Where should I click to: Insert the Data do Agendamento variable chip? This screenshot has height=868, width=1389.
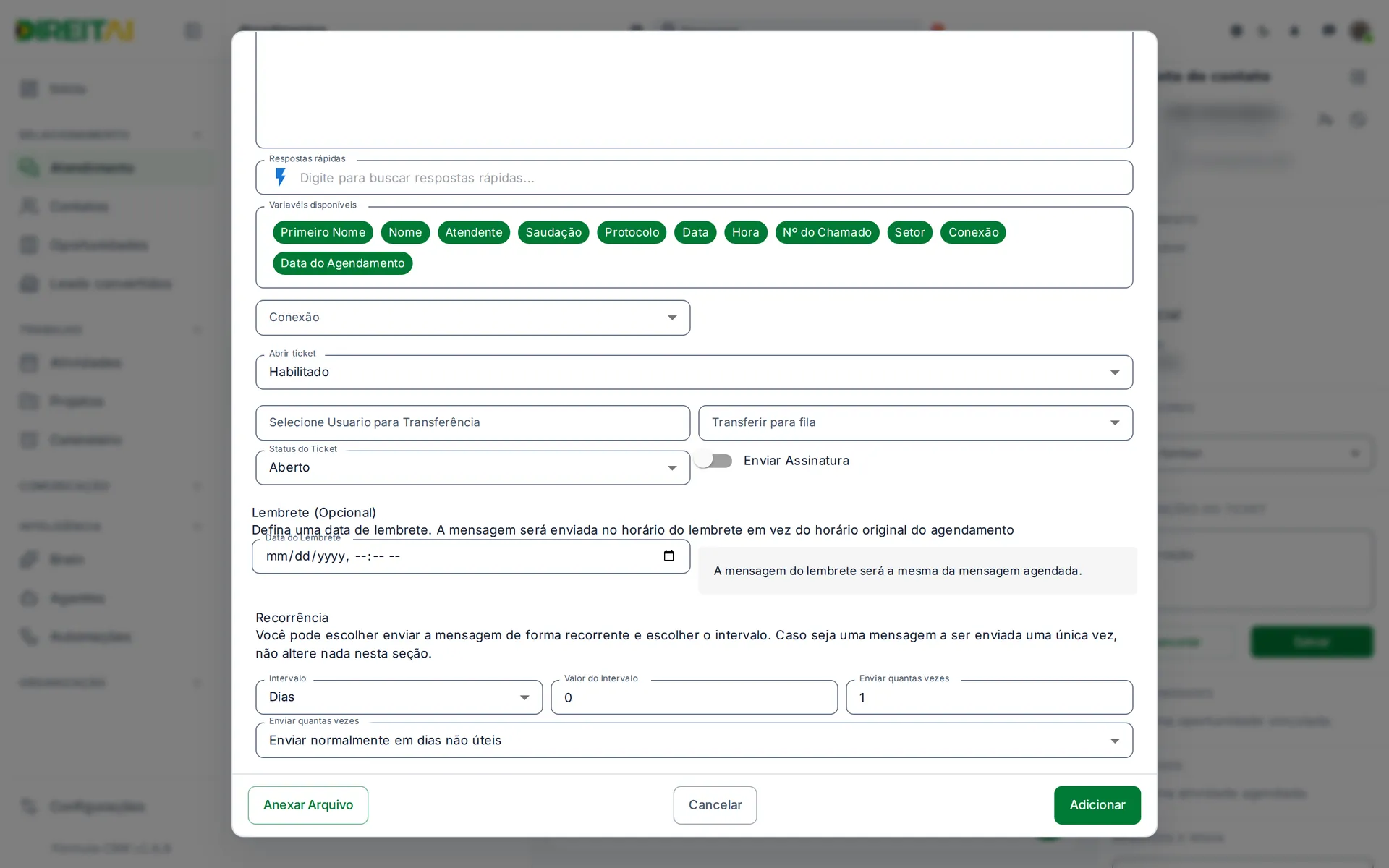pyautogui.click(x=342, y=263)
